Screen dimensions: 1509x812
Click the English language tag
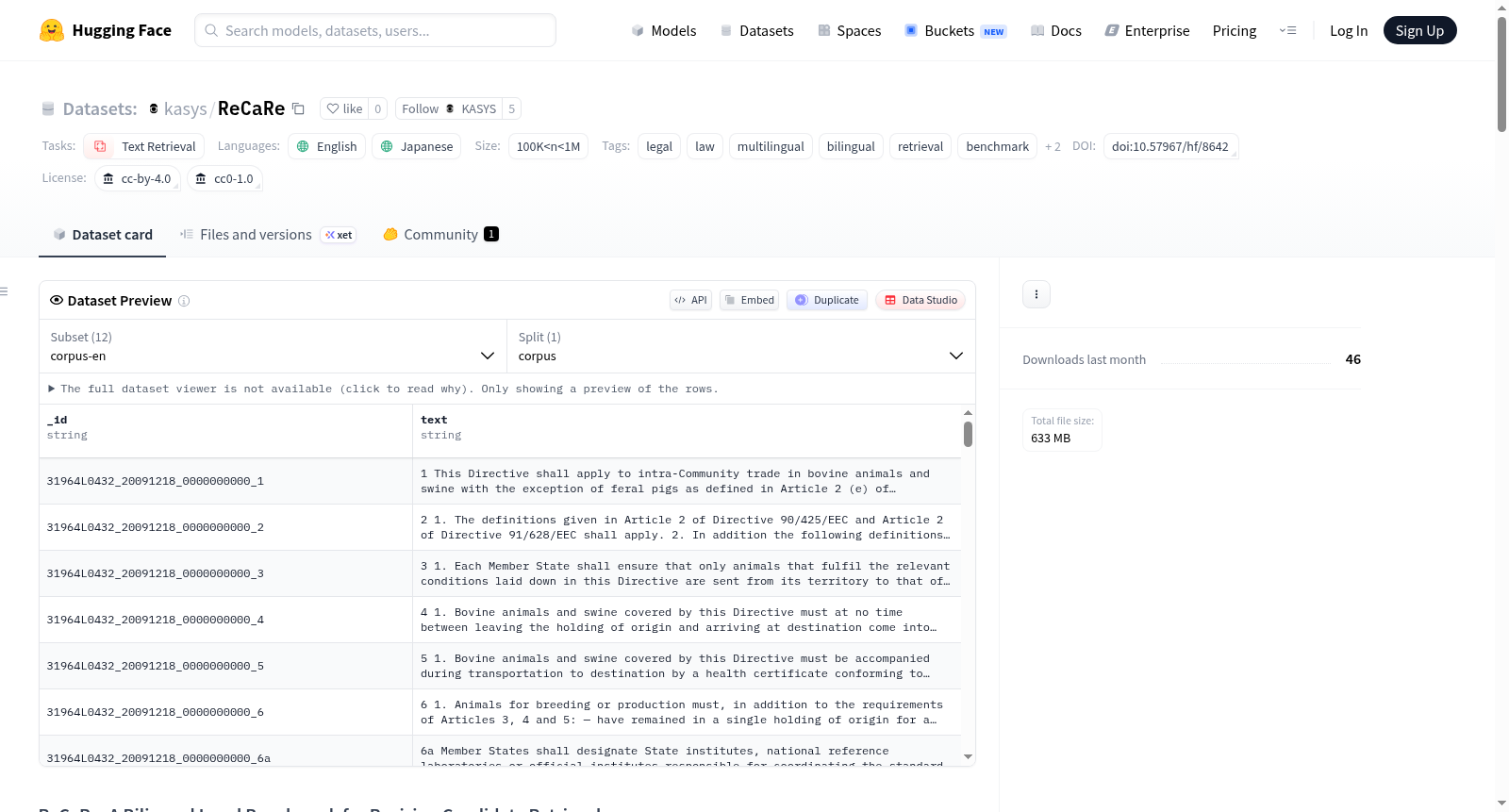(327, 146)
